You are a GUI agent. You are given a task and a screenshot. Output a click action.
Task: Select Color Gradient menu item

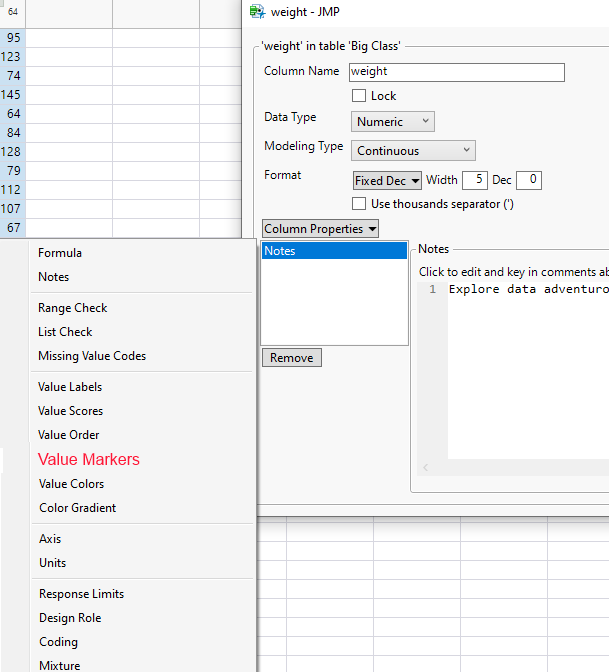tap(78, 508)
